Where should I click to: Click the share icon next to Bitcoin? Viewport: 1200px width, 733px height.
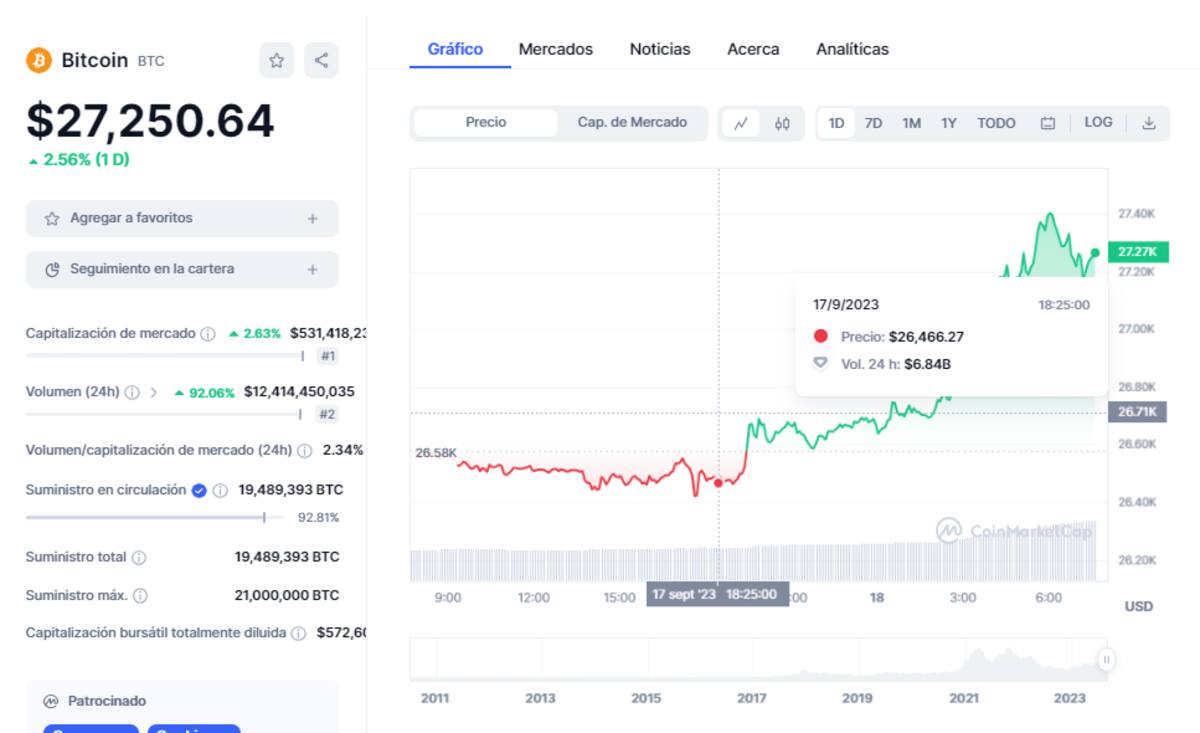point(321,61)
